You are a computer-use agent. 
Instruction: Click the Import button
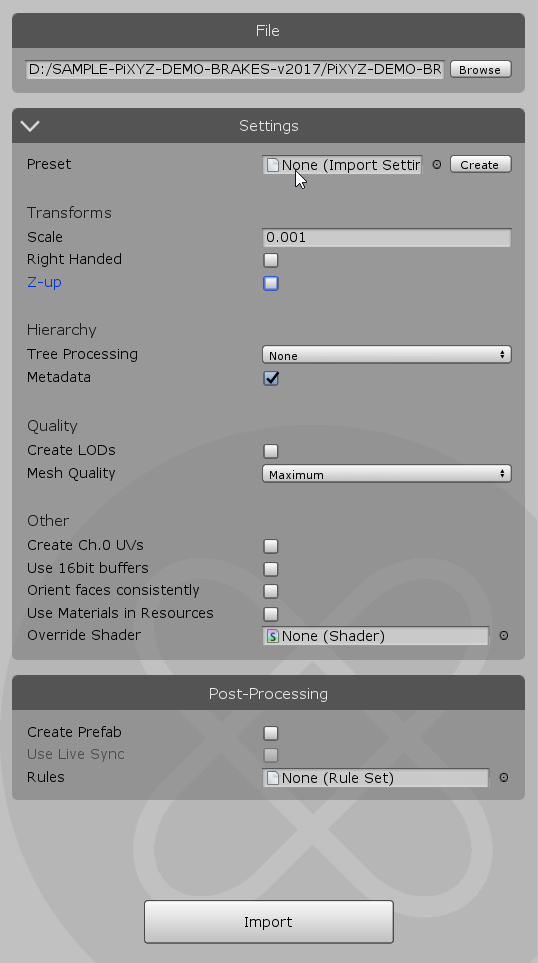pos(269,922)
